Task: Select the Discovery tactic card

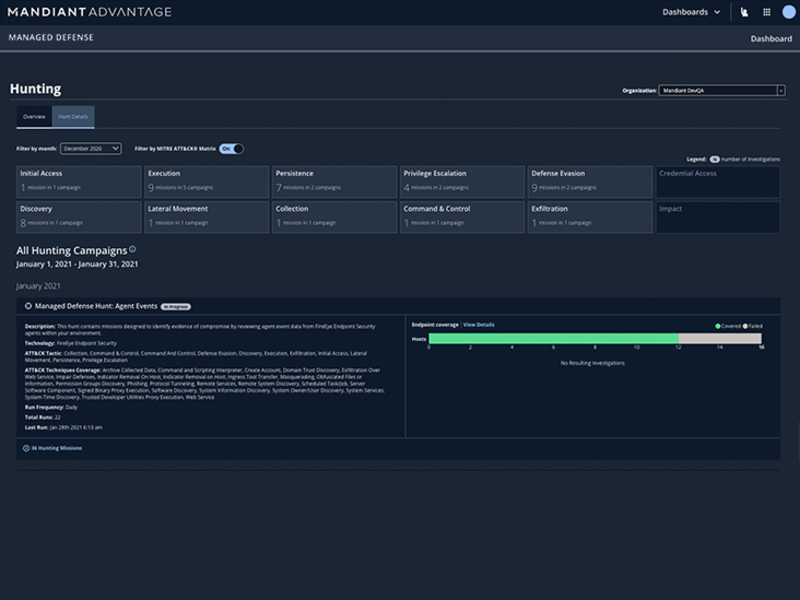Action: (79, 217)
